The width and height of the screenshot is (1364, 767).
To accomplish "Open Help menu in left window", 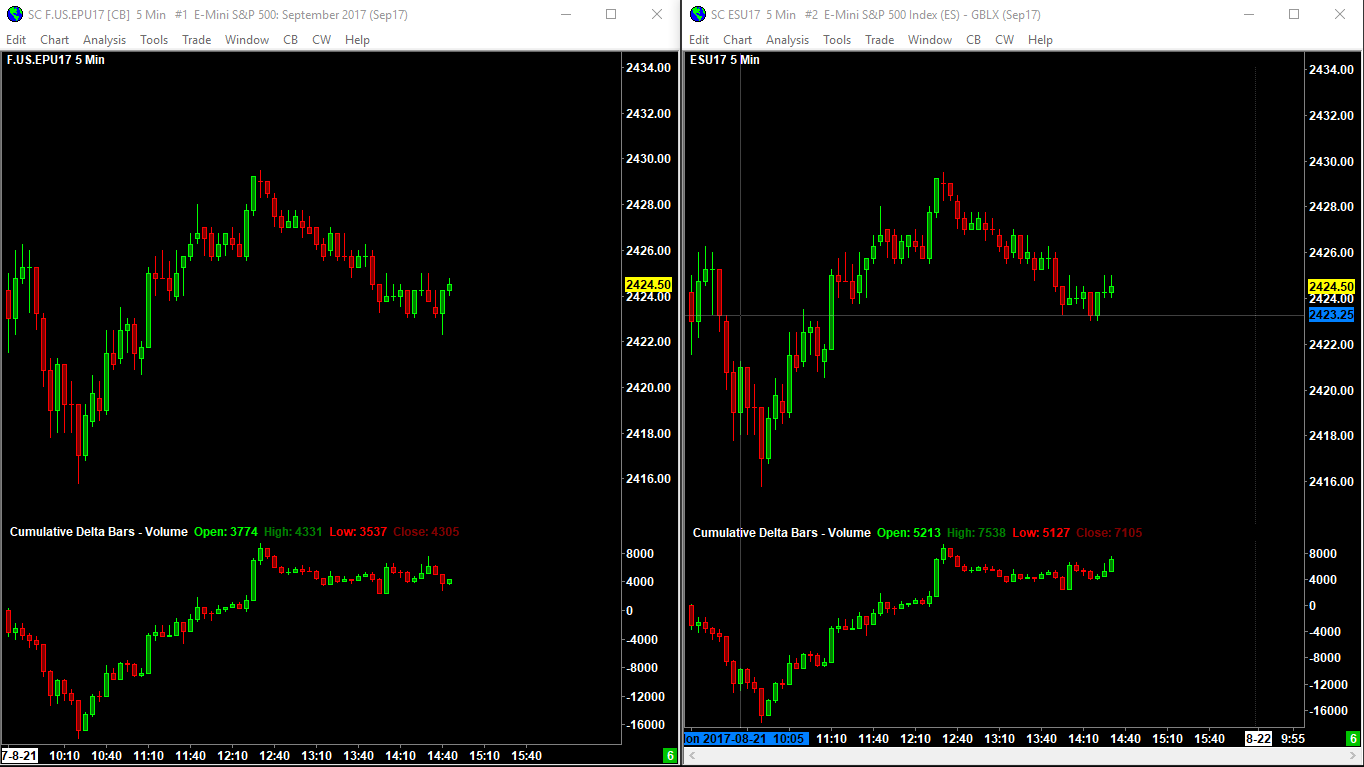I will 357,40.
